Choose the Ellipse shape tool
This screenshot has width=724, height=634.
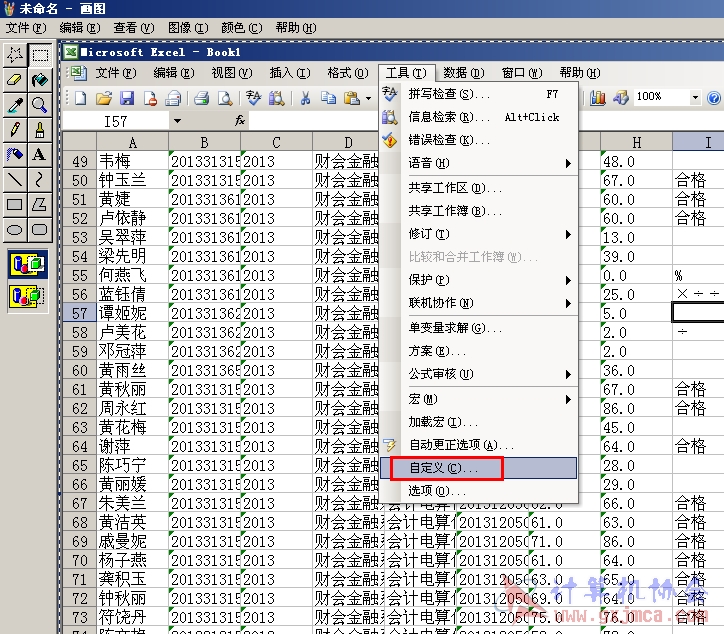15,229
